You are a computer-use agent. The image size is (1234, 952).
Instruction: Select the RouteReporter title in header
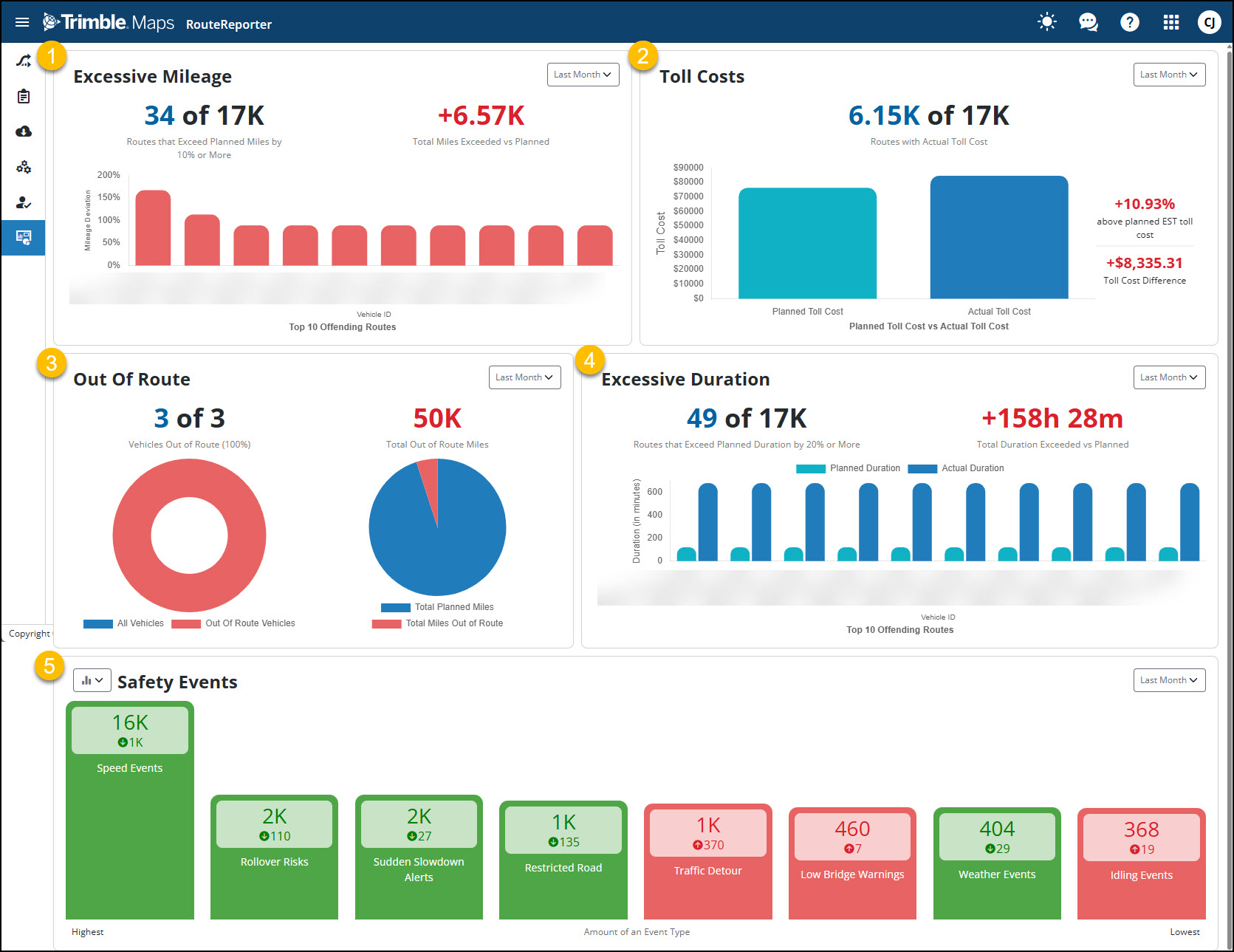click(x=229, y=24)
